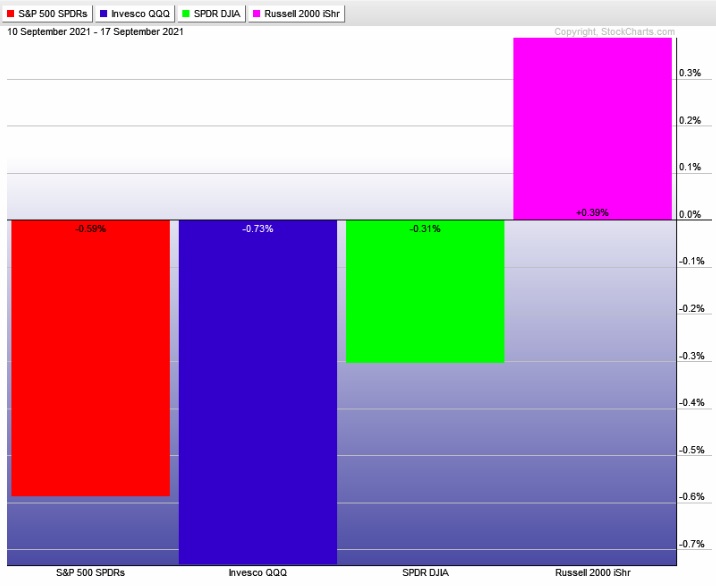Click the -0.6% y-axis tick label
This screenshot has height=586, width=716.
(x=691, y=497)
